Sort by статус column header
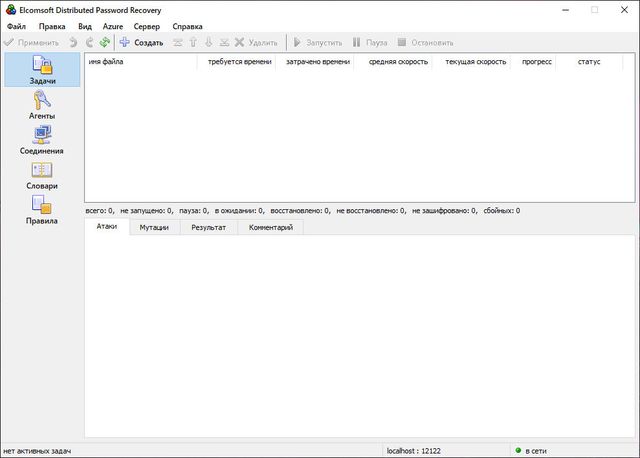Viewport: 640px width, 458px height. 589,62
